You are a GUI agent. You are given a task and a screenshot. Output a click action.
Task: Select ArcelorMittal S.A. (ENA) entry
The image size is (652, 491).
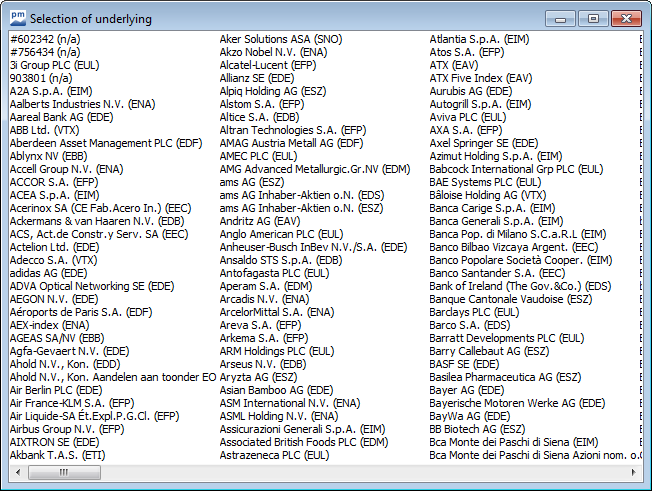[x=276, y=311]
